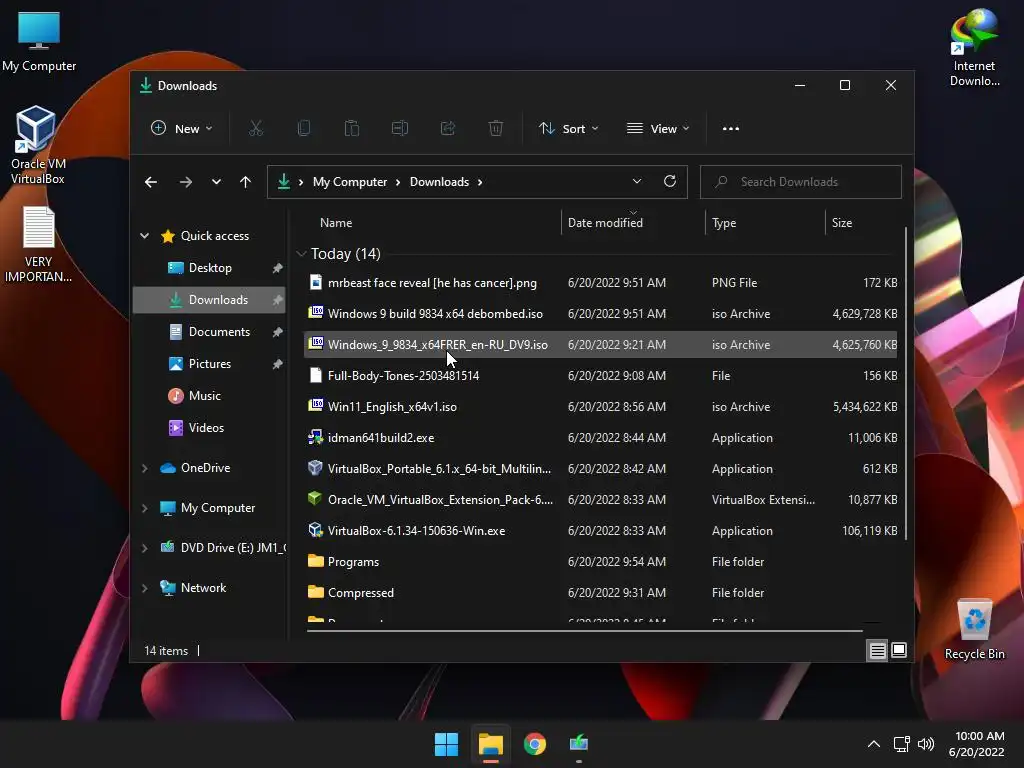Sort by the Size column header
Screen dimensions: 1024x768
click(842, 223)
